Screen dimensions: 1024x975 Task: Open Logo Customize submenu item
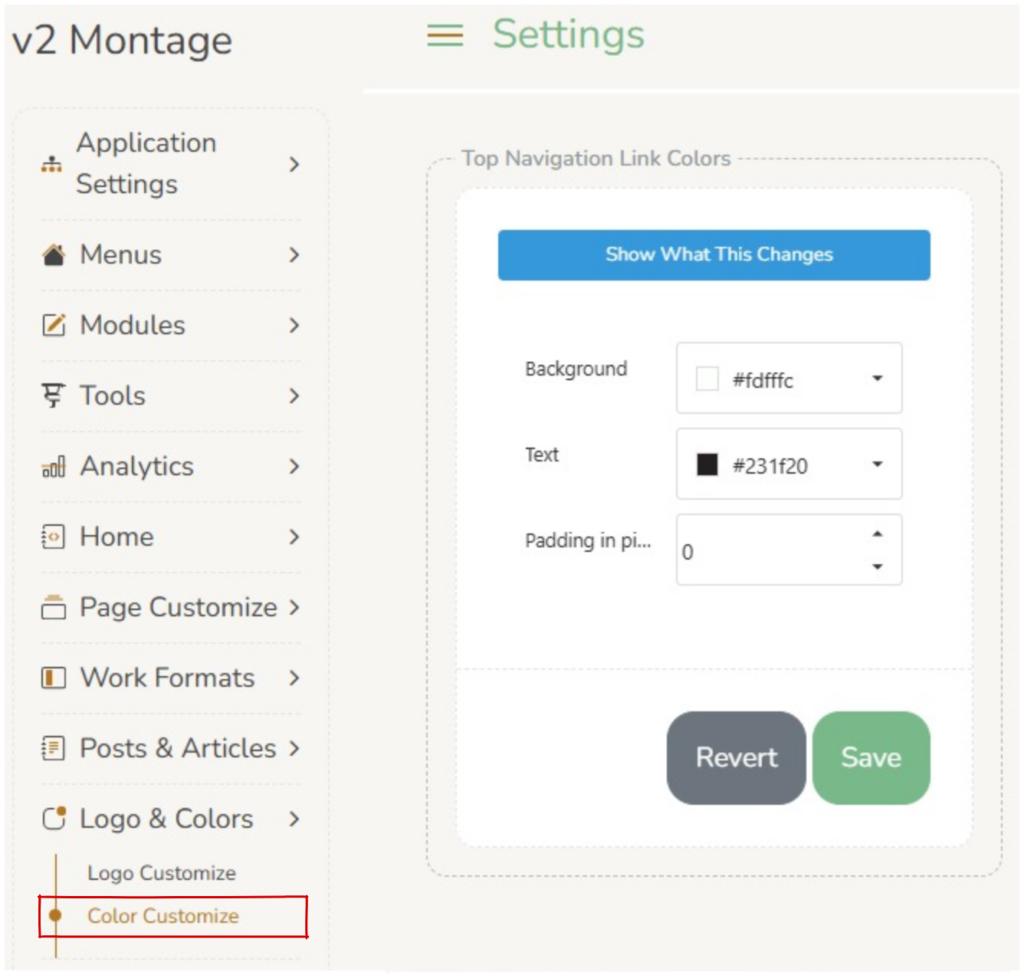pos(162,873)
